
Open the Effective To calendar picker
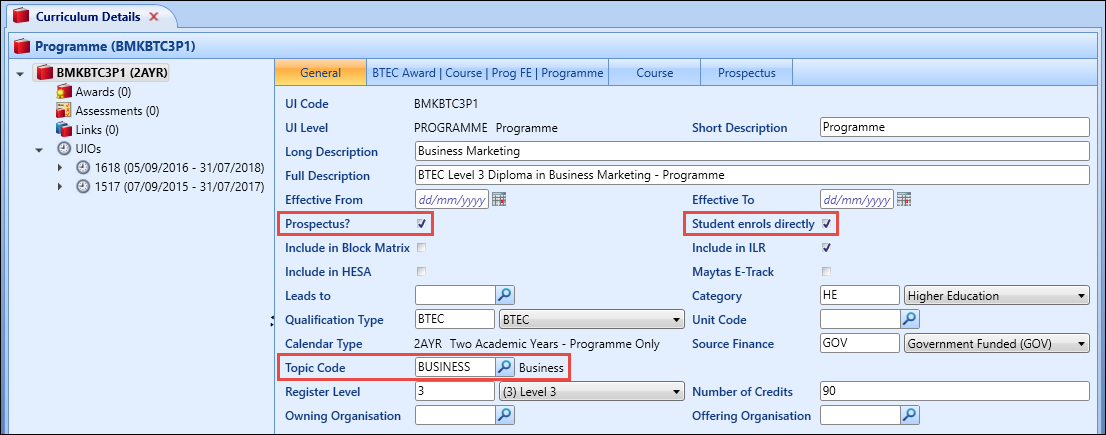[x=904, y=200]
